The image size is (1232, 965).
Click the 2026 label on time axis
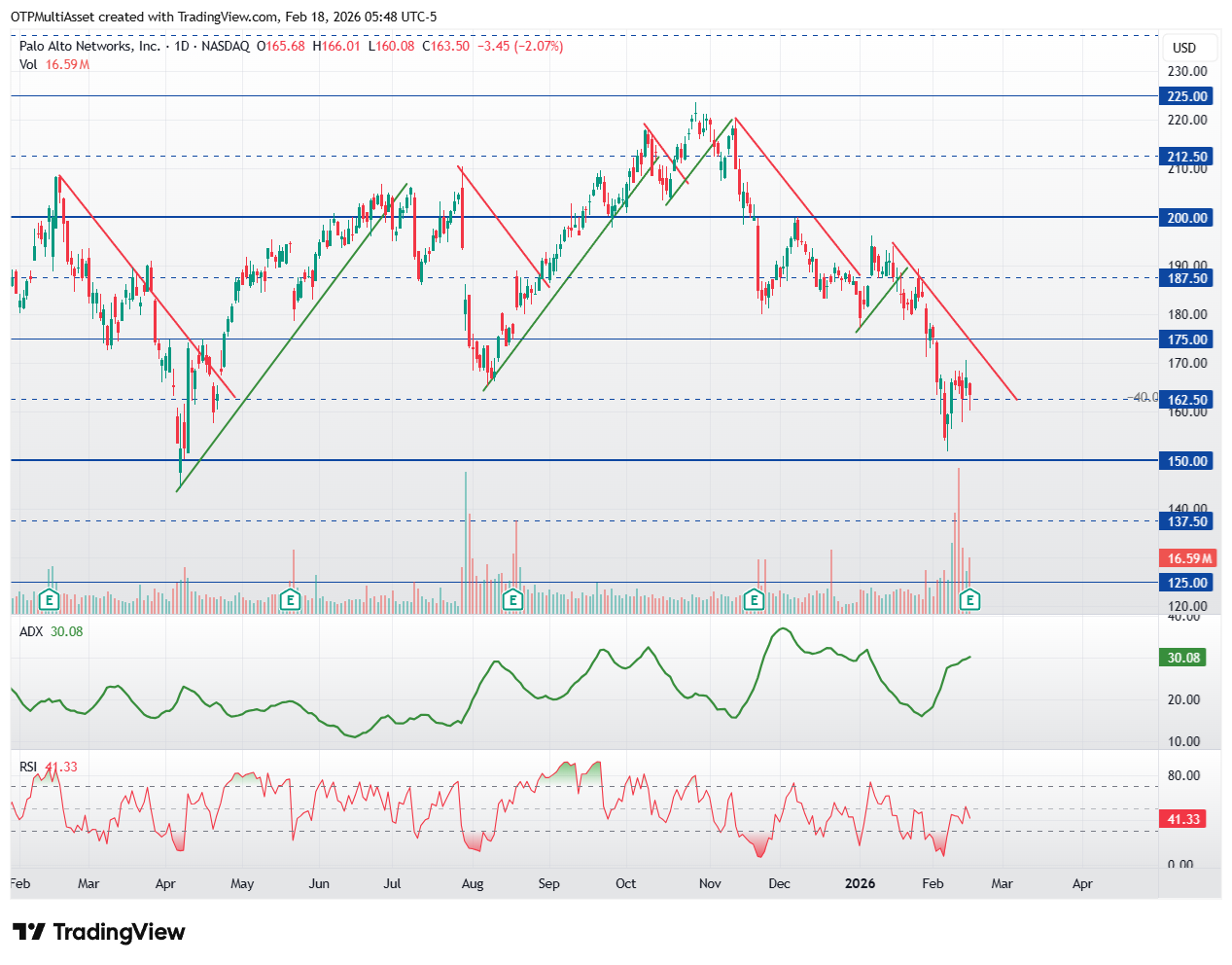[x=860, y=883]
